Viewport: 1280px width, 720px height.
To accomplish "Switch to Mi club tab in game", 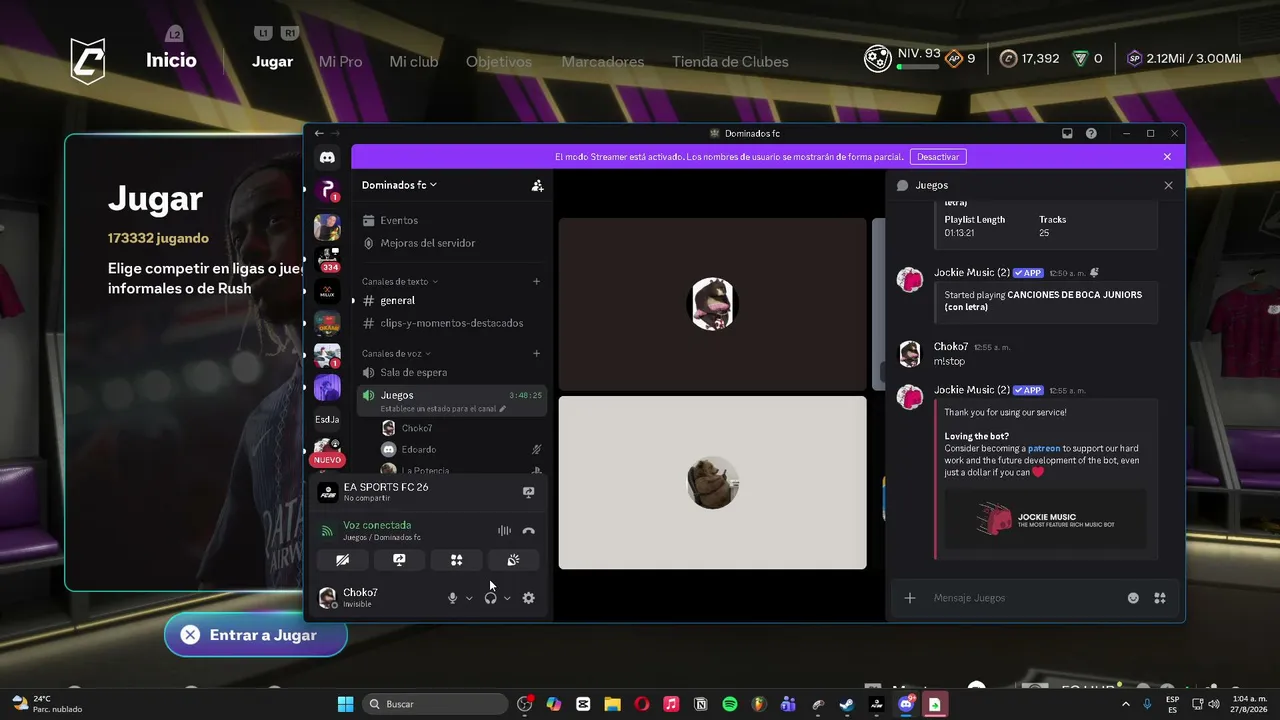I will [x=414, y=61].
